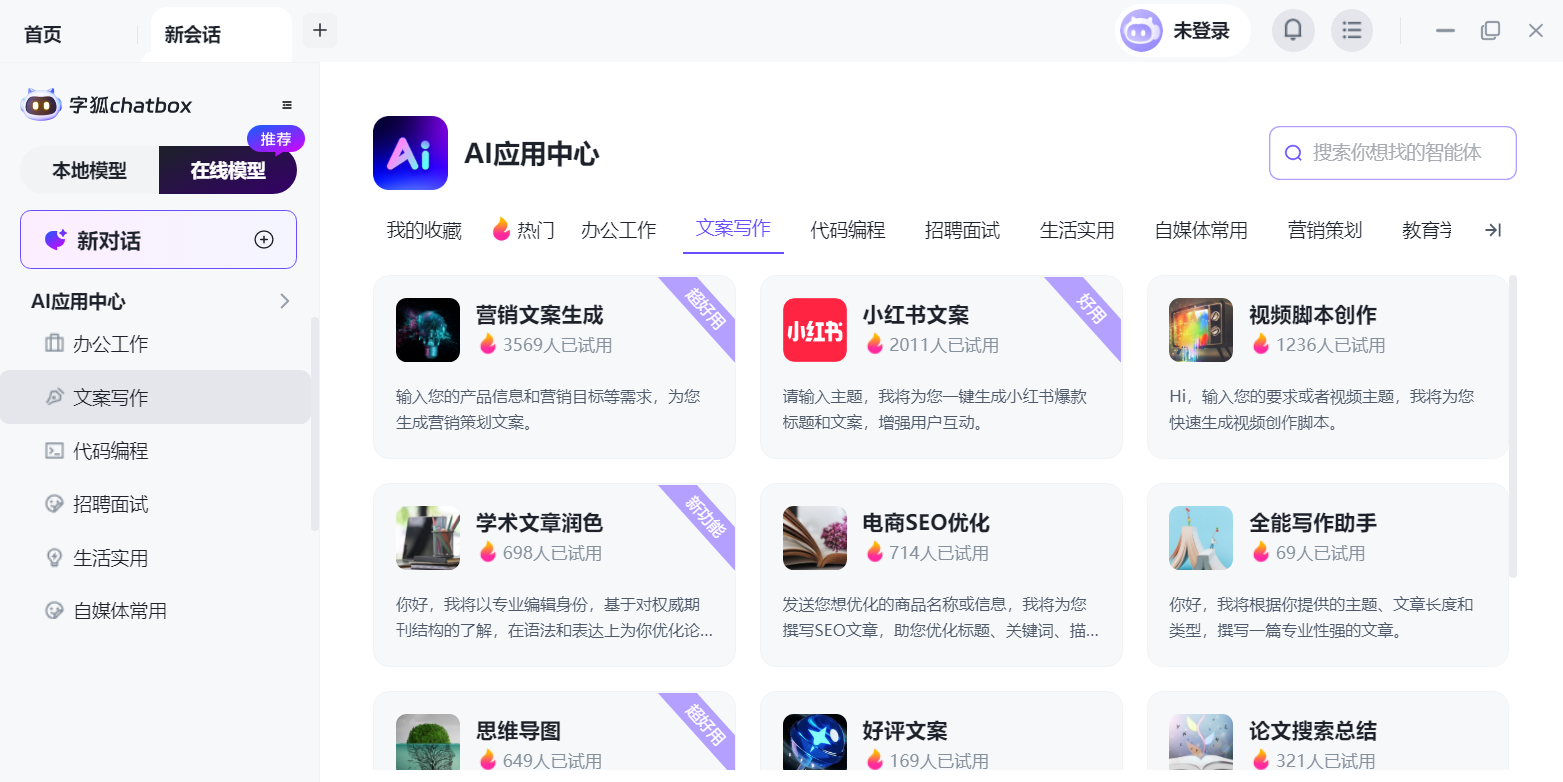Switch to 本地模型 mode
1563x782 pixels.
click(x=90, y=171)
